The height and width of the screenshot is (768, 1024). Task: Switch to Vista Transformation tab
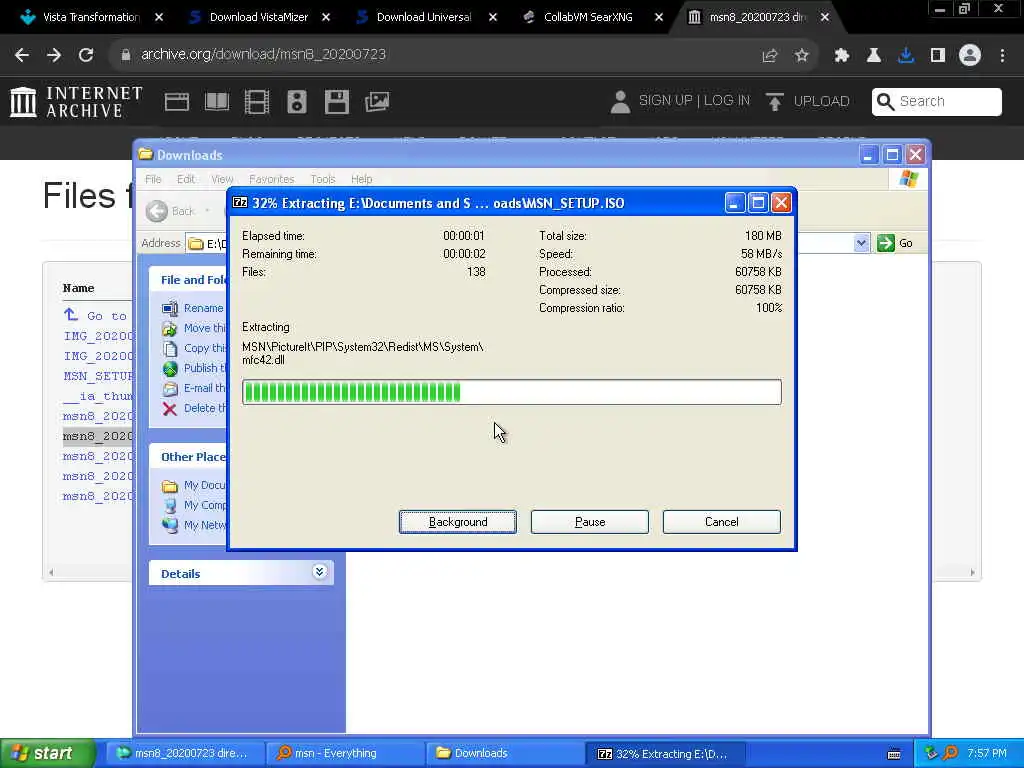91,17
